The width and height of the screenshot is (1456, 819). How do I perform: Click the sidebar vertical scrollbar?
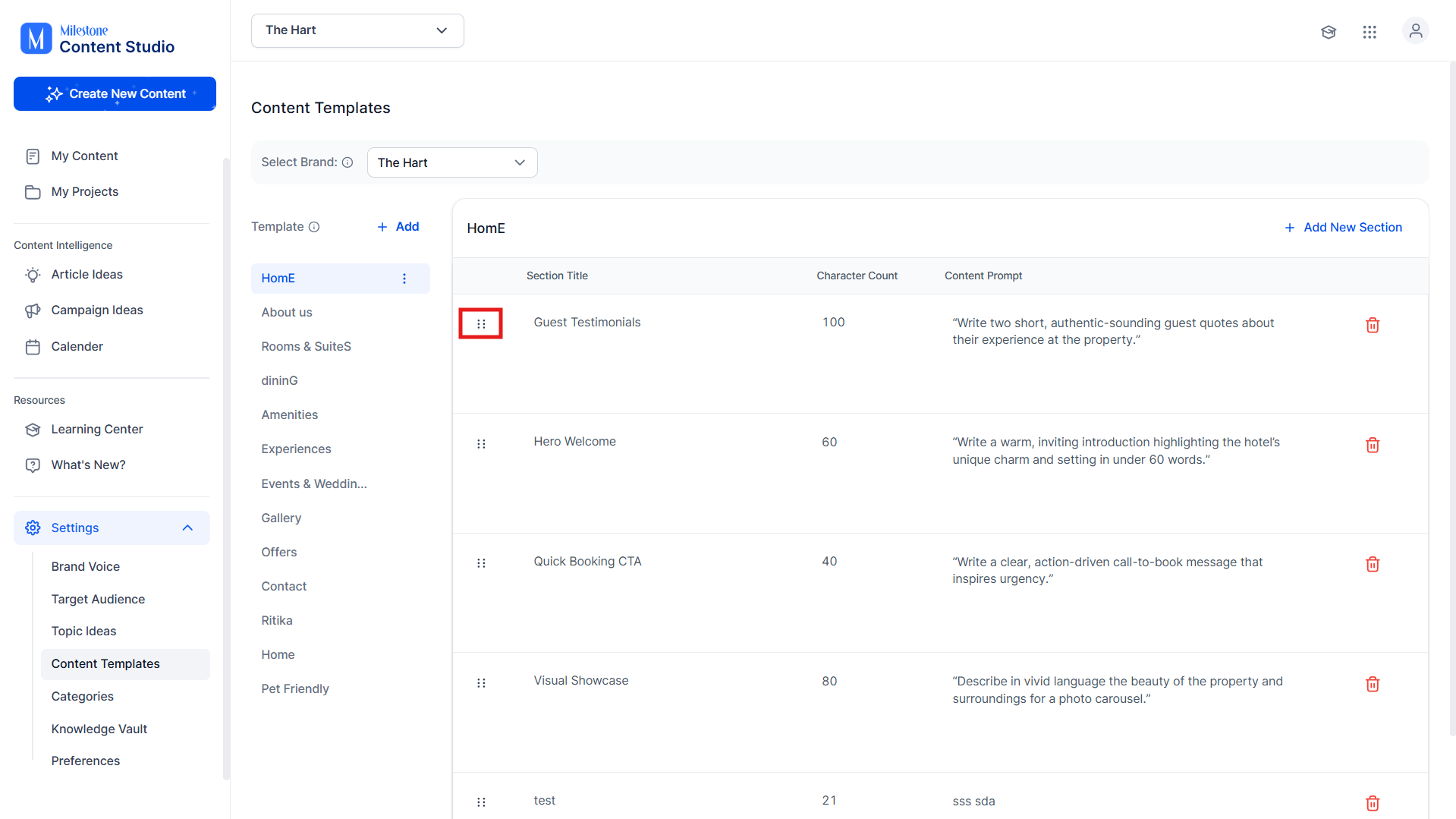pos(226,469)
